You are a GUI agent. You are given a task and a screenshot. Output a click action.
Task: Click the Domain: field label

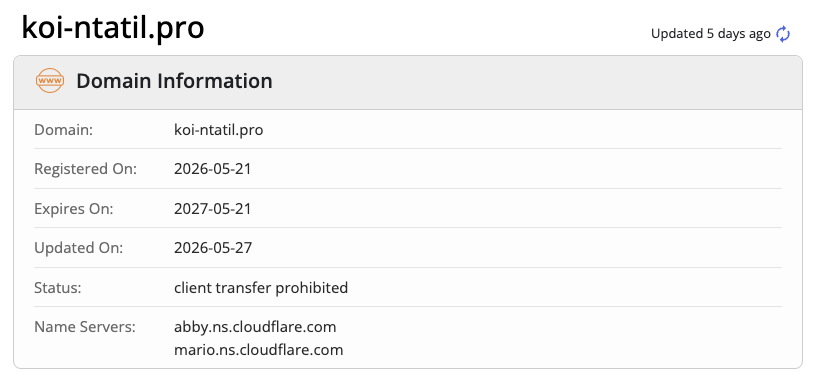(x=63, y=130)
